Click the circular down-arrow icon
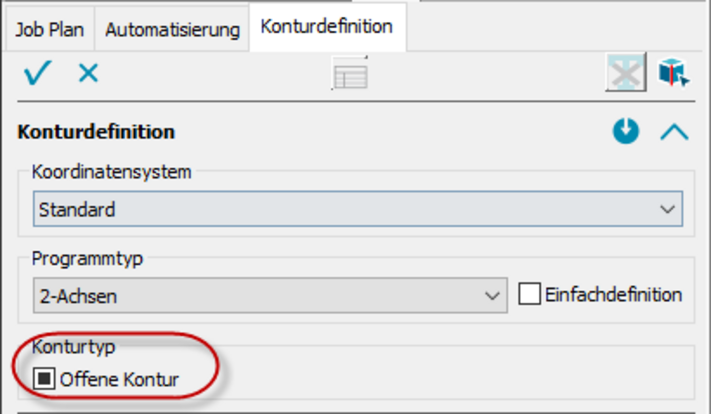This screenshot has width=711, height=414. (x=626, y=132)
